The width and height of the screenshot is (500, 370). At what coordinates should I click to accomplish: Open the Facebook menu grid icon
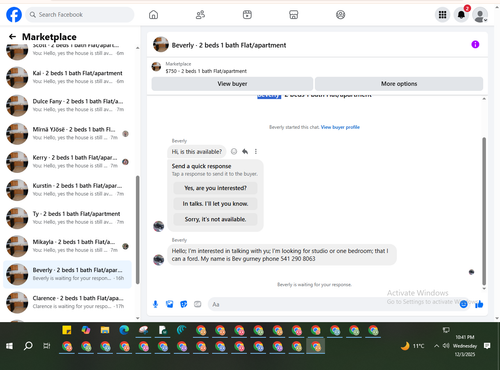[442, 15]
